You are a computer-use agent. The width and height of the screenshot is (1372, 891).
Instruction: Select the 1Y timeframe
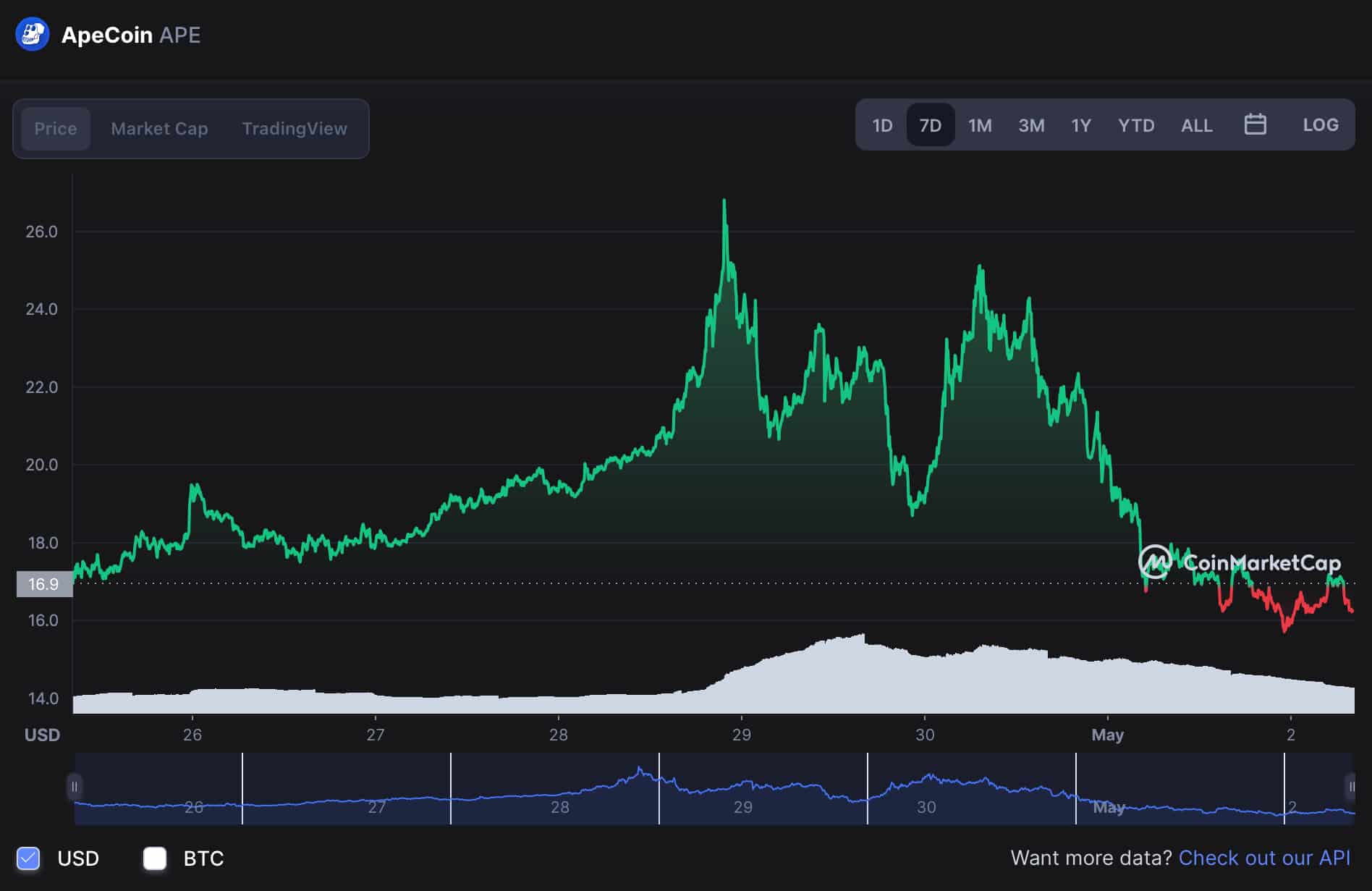coord(1080,124)
